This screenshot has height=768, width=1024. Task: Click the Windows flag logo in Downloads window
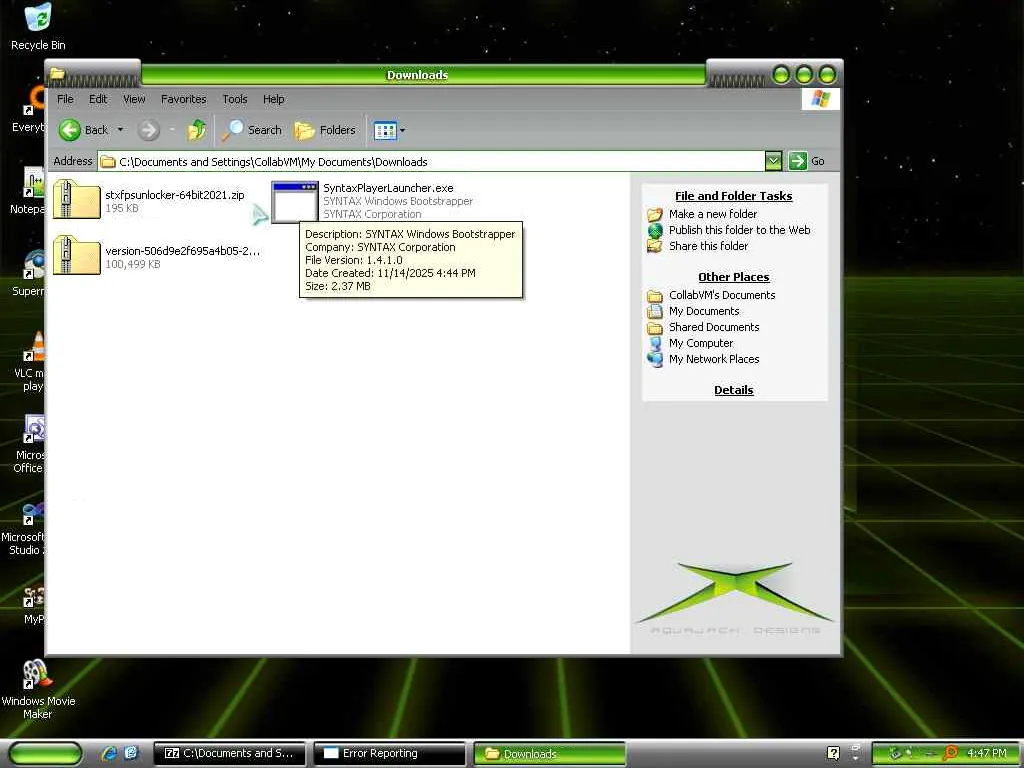point(820,99)
